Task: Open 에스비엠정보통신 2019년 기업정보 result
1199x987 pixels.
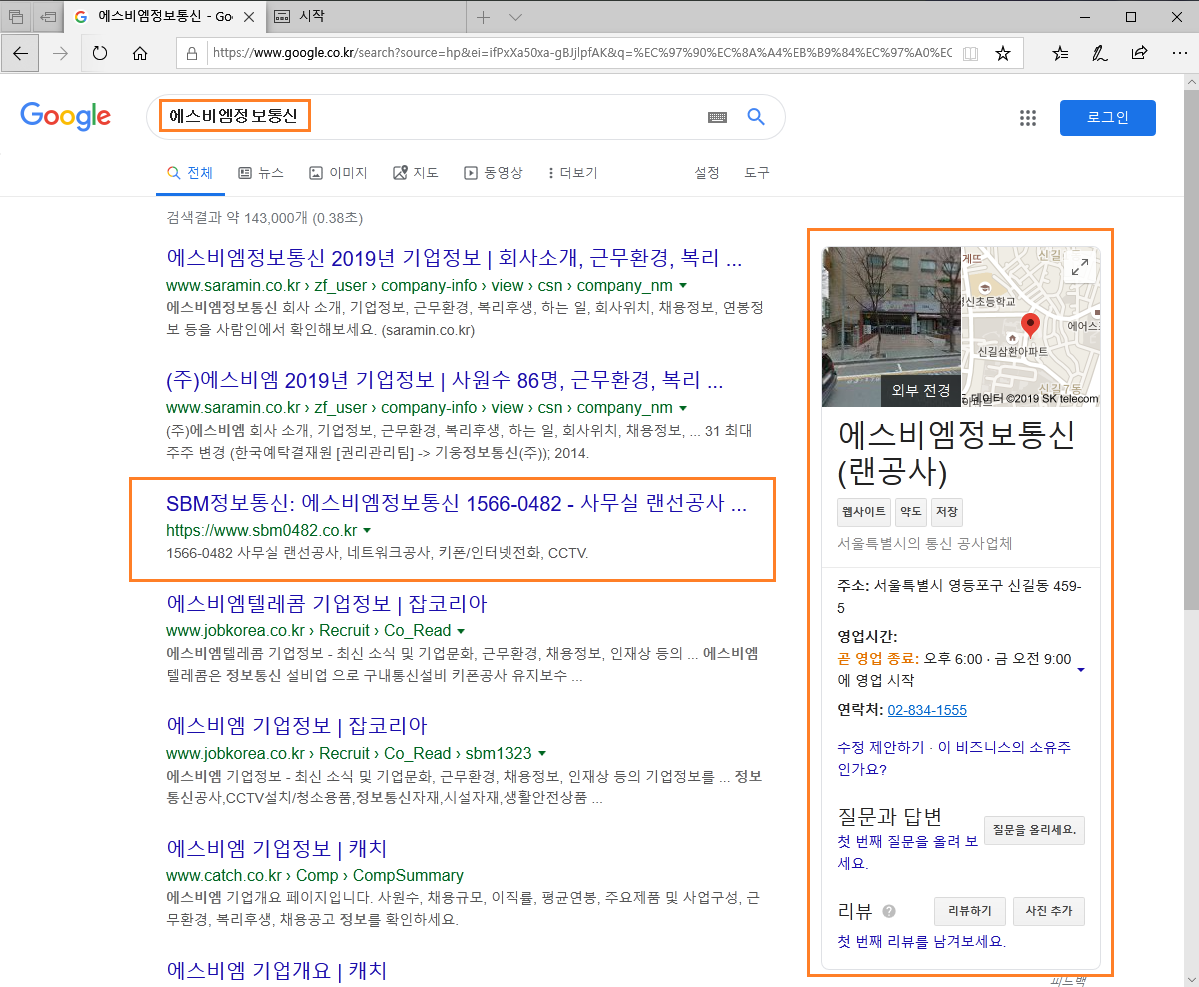Action: 454,258
